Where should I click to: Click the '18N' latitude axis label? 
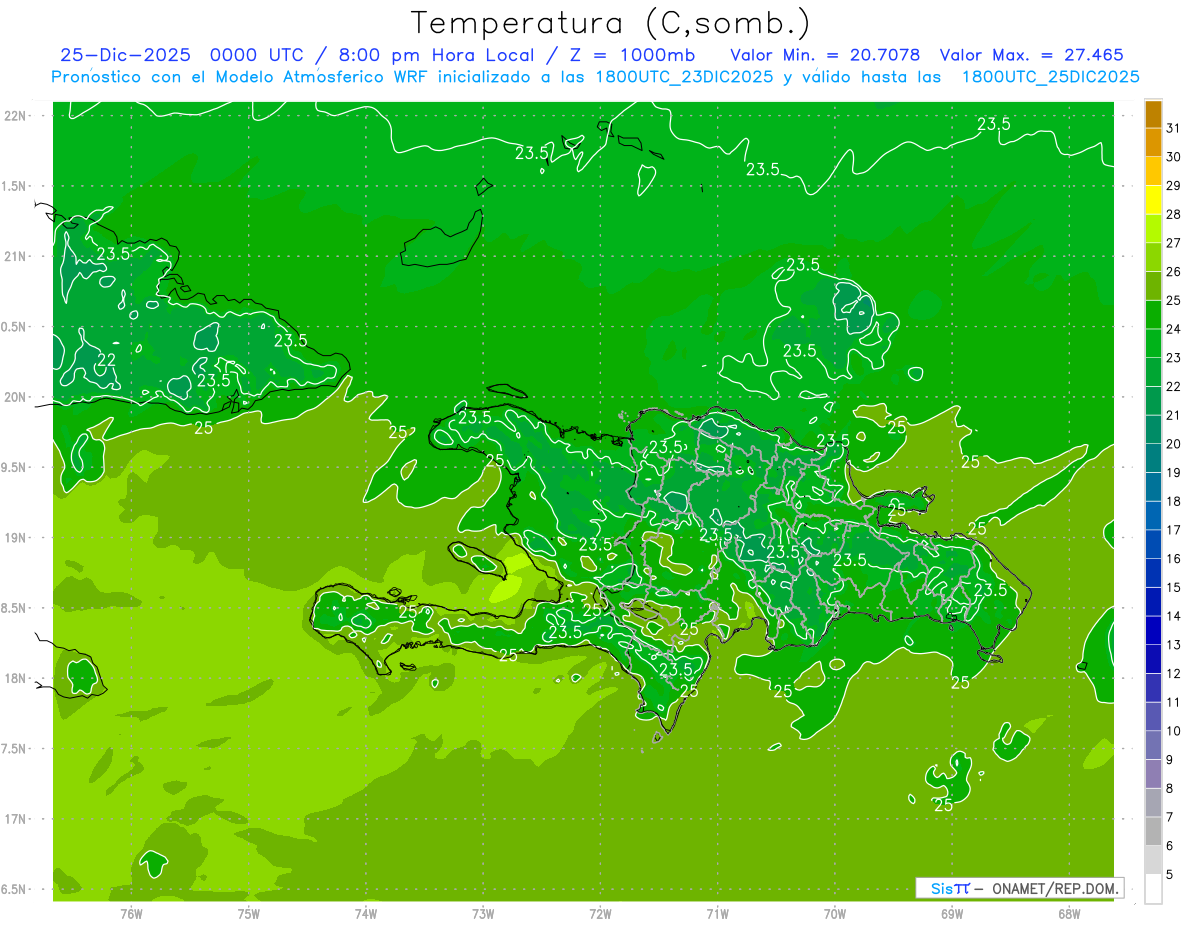pyautogui.click(x=16, y=678)
